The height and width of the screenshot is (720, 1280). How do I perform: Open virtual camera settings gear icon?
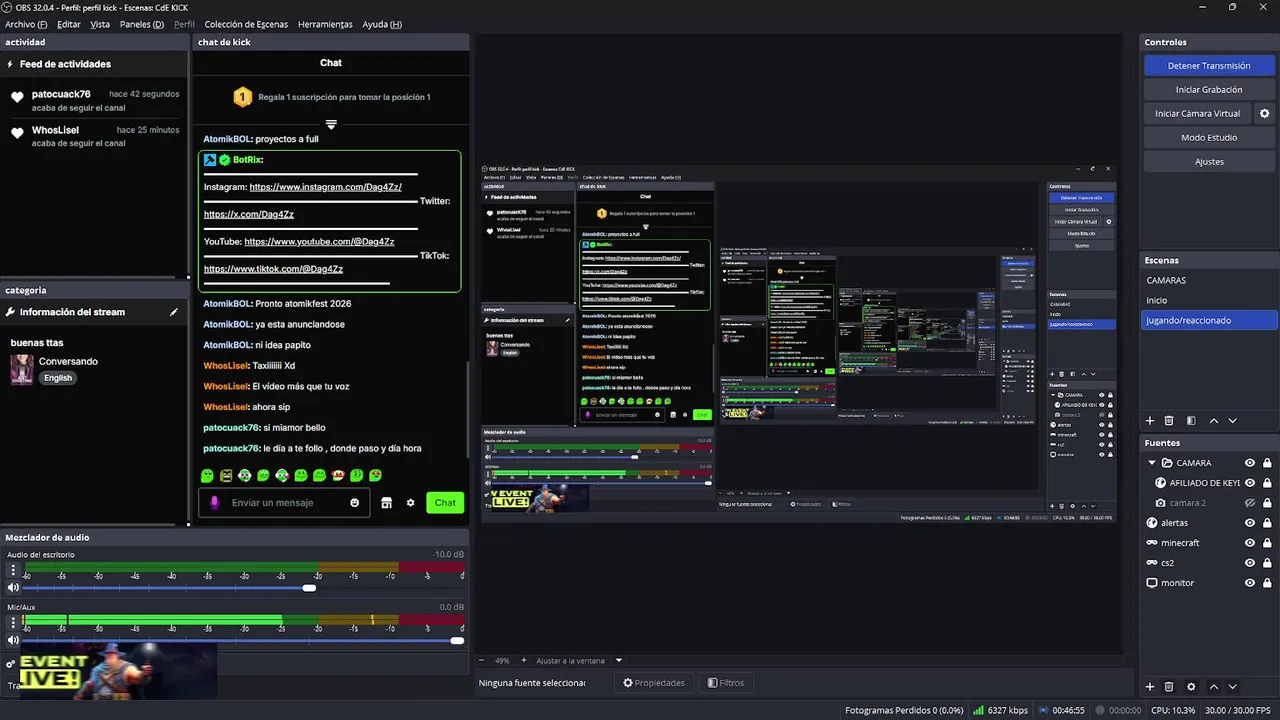(1264, 114)
